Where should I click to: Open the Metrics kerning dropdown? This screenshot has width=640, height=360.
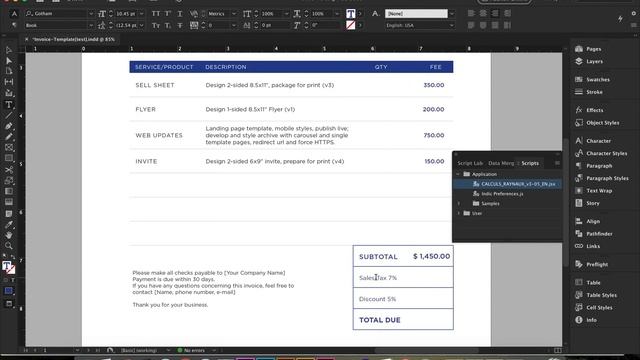[x=233, y=14]
